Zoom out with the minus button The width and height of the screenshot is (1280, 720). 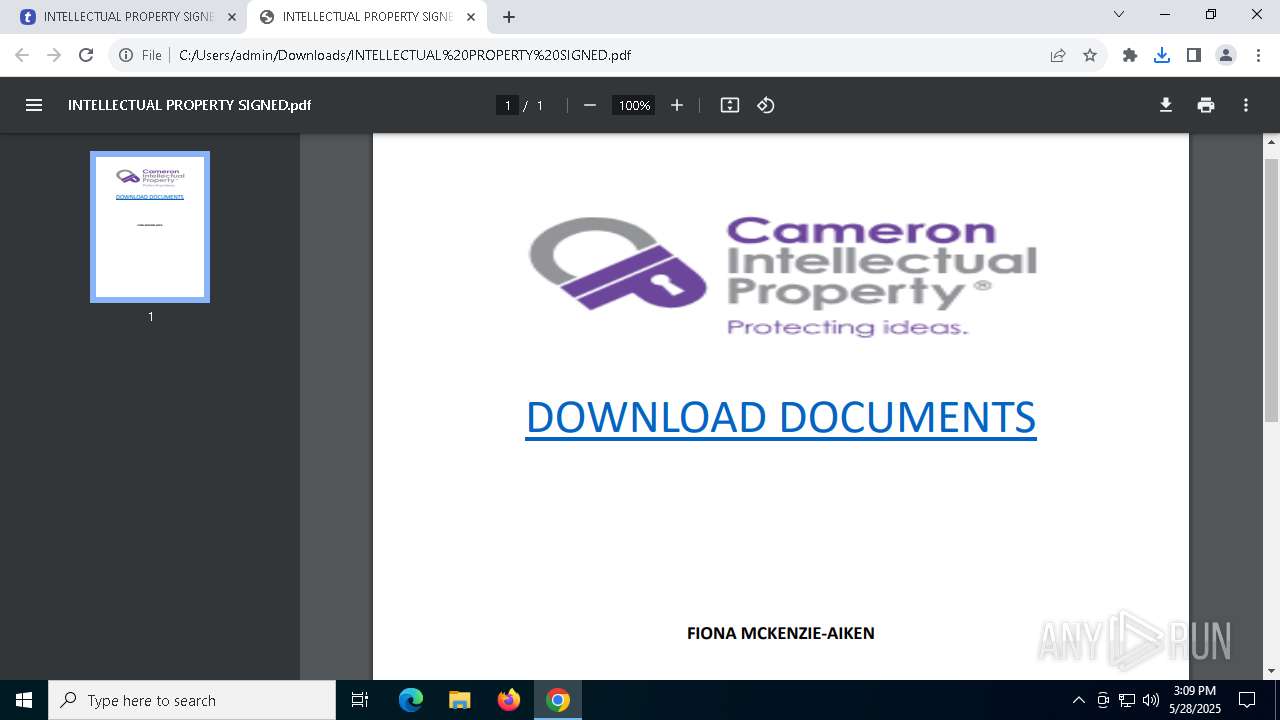tap(590, 105)
